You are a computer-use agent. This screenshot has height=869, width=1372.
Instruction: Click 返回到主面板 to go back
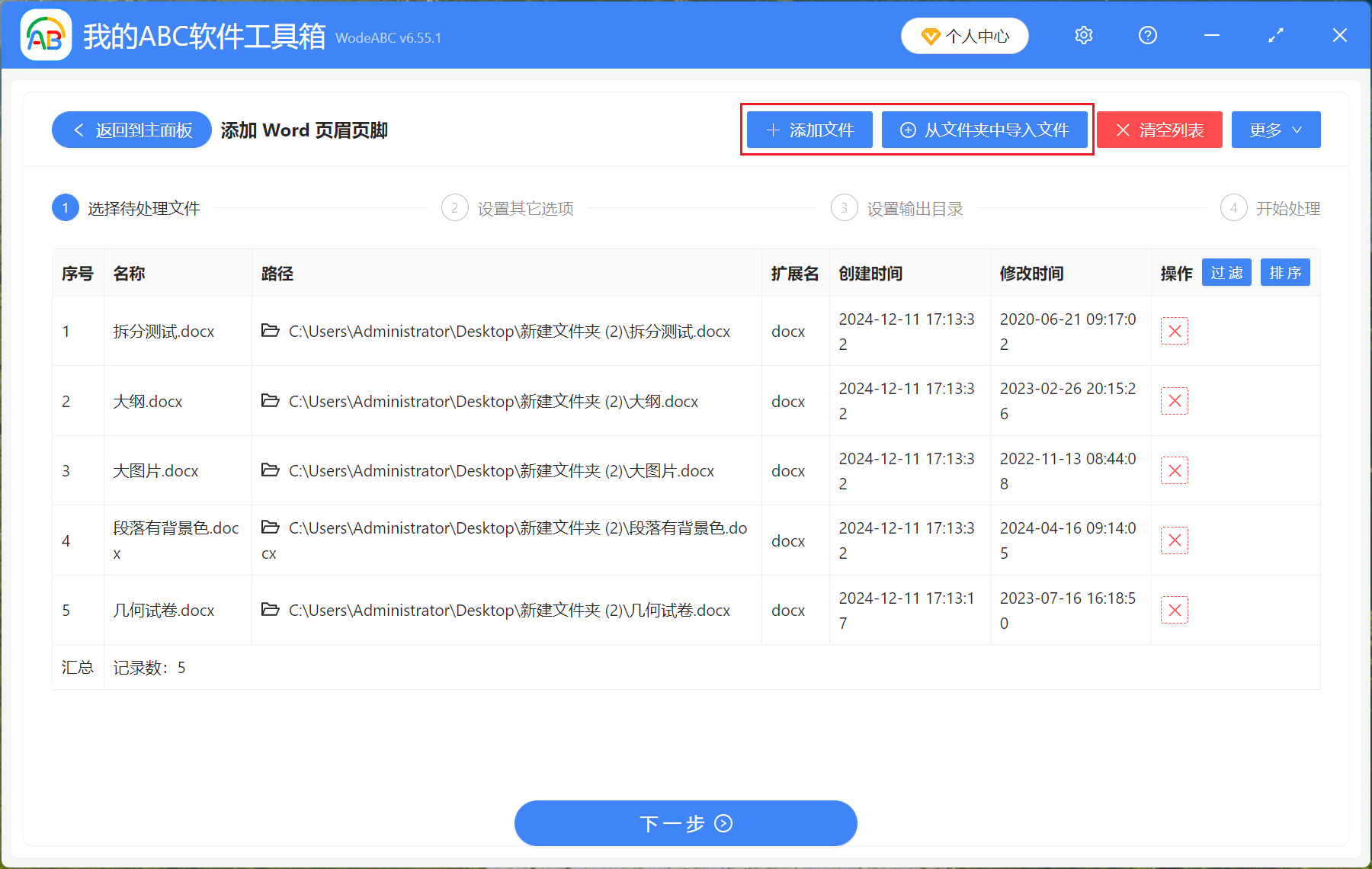131,130
